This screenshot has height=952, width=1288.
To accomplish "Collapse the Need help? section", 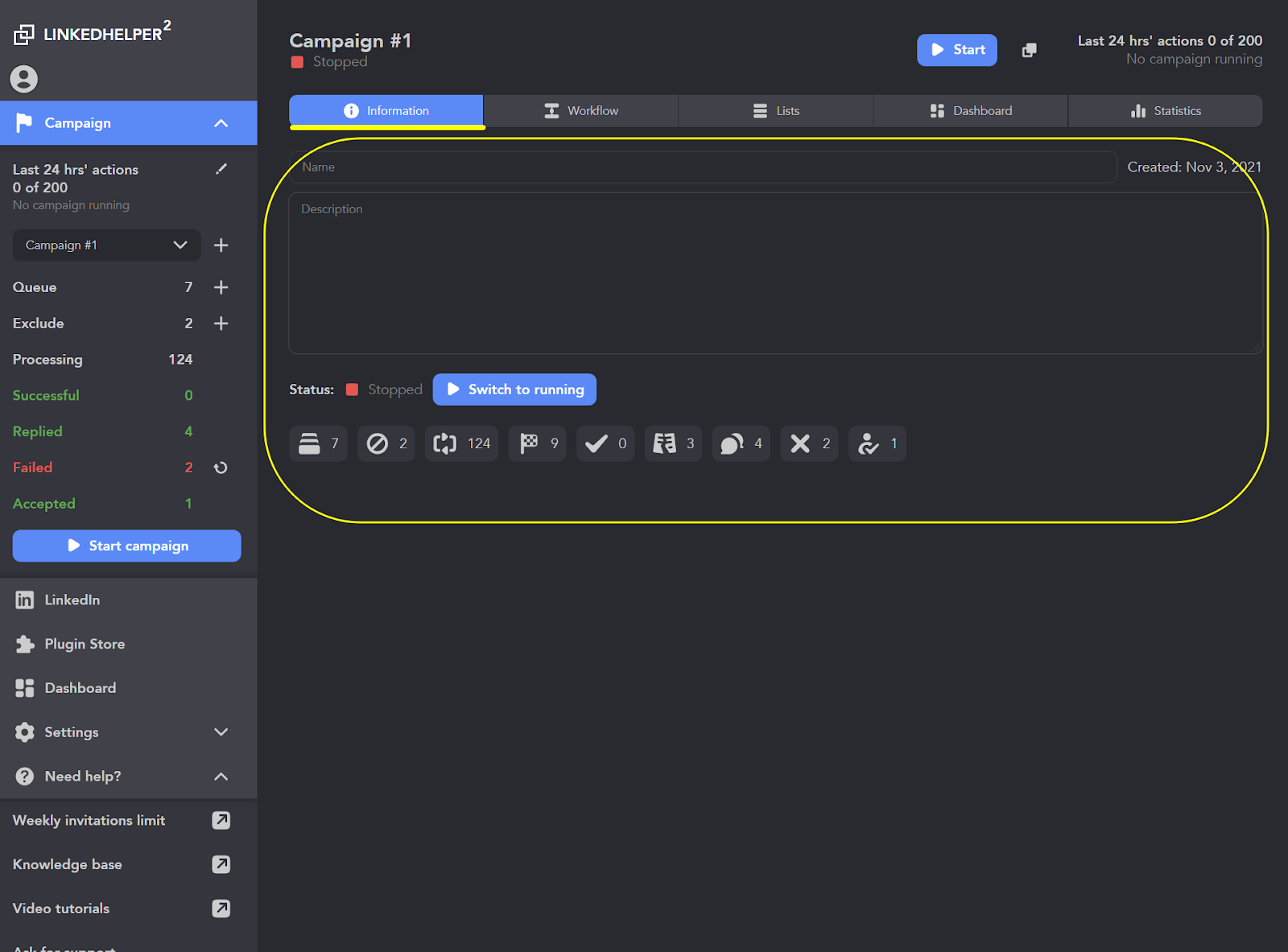I will tap(221, 777).
